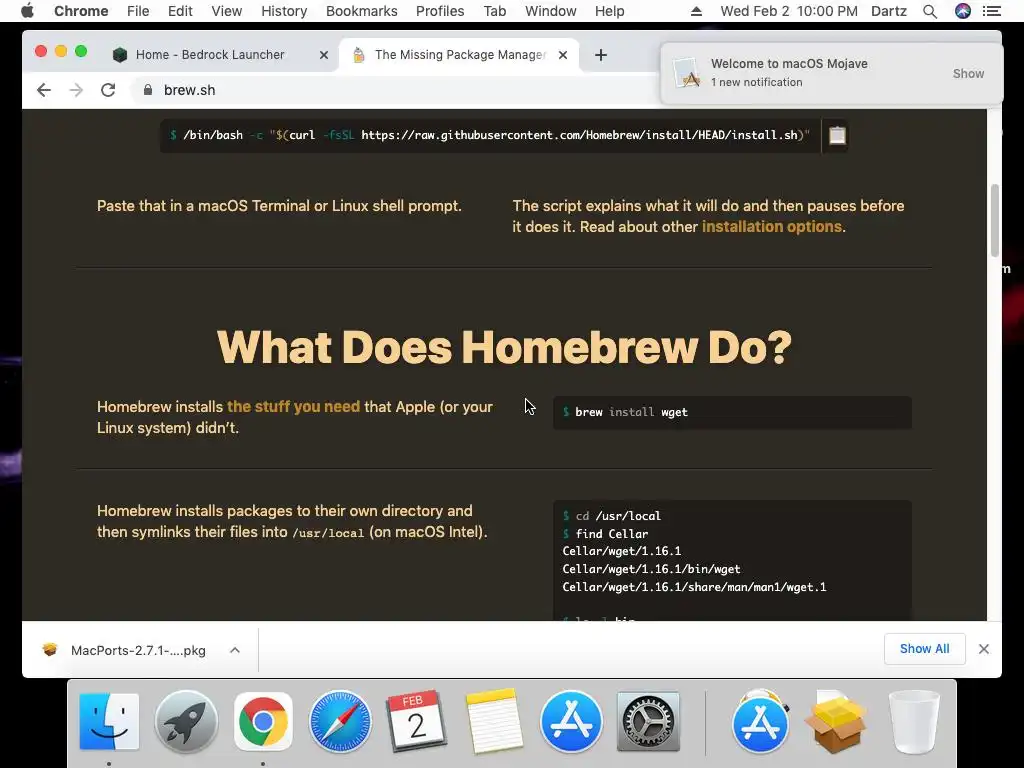The image size is (1024, 768).
Task: Expand the MacPorts download options chevron
Action: click(x=235, y=650)
